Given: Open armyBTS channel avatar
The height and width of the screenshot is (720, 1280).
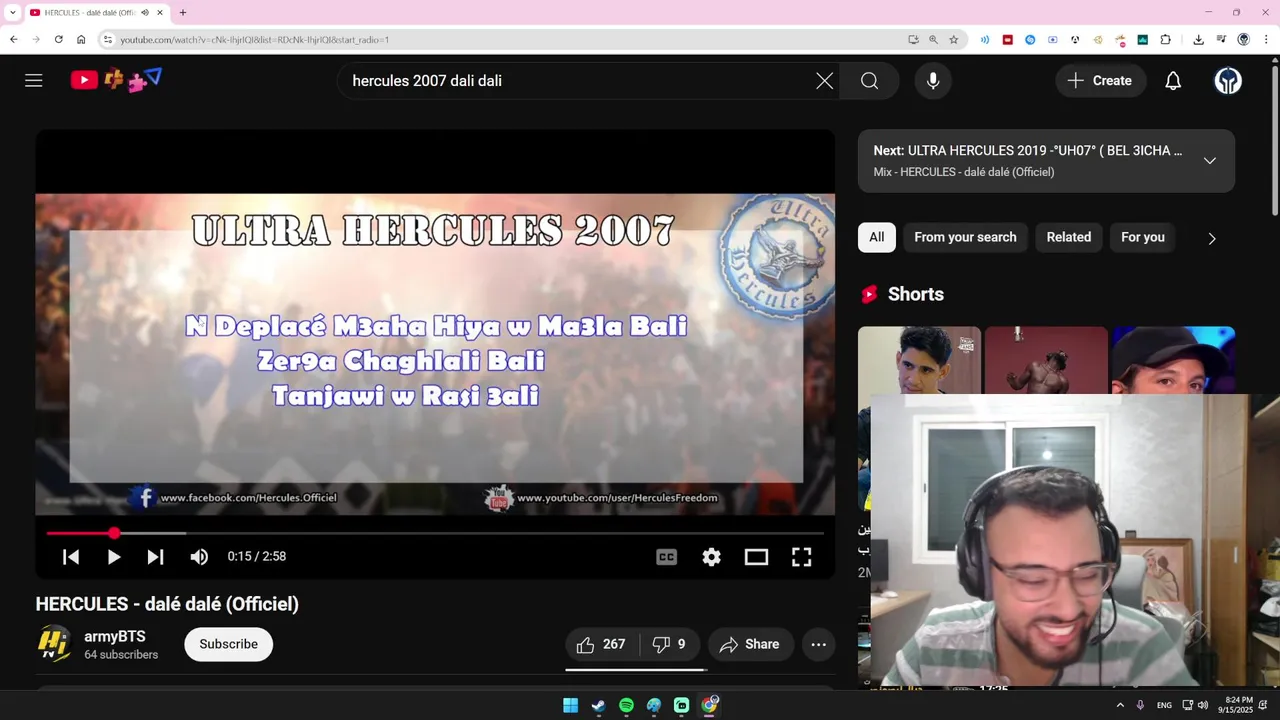Looking at the screenshot, I should pyautogui.click(x=55, y=645).
